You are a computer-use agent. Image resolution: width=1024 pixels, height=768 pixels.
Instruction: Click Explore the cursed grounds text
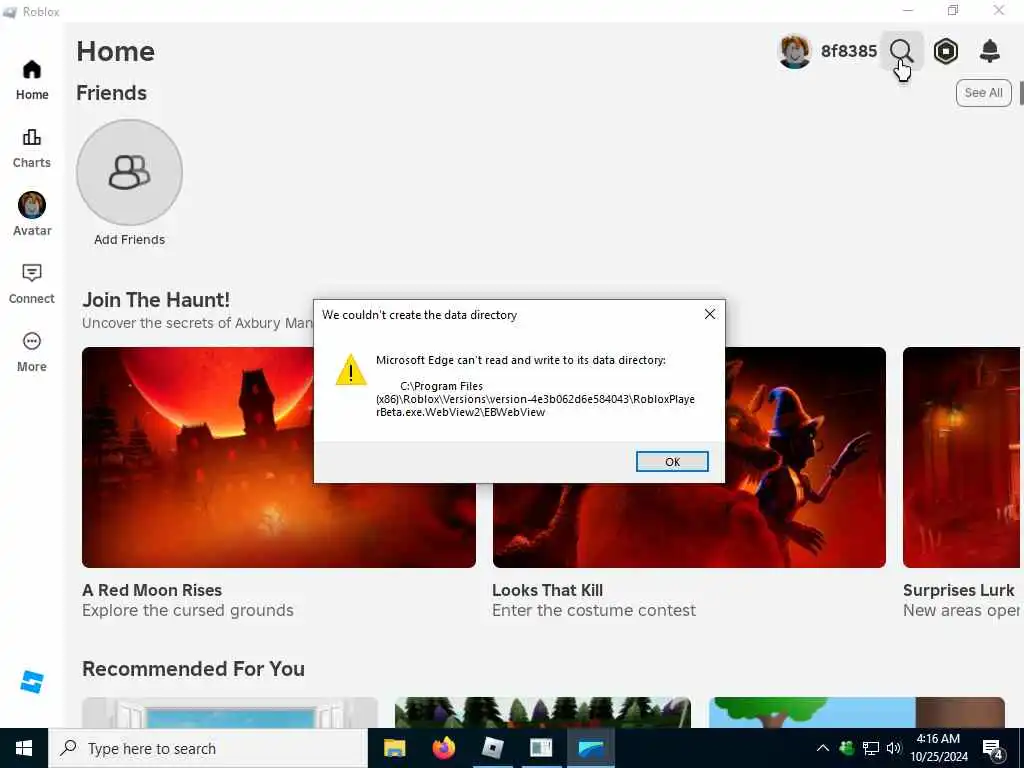[x=188, y=611]
